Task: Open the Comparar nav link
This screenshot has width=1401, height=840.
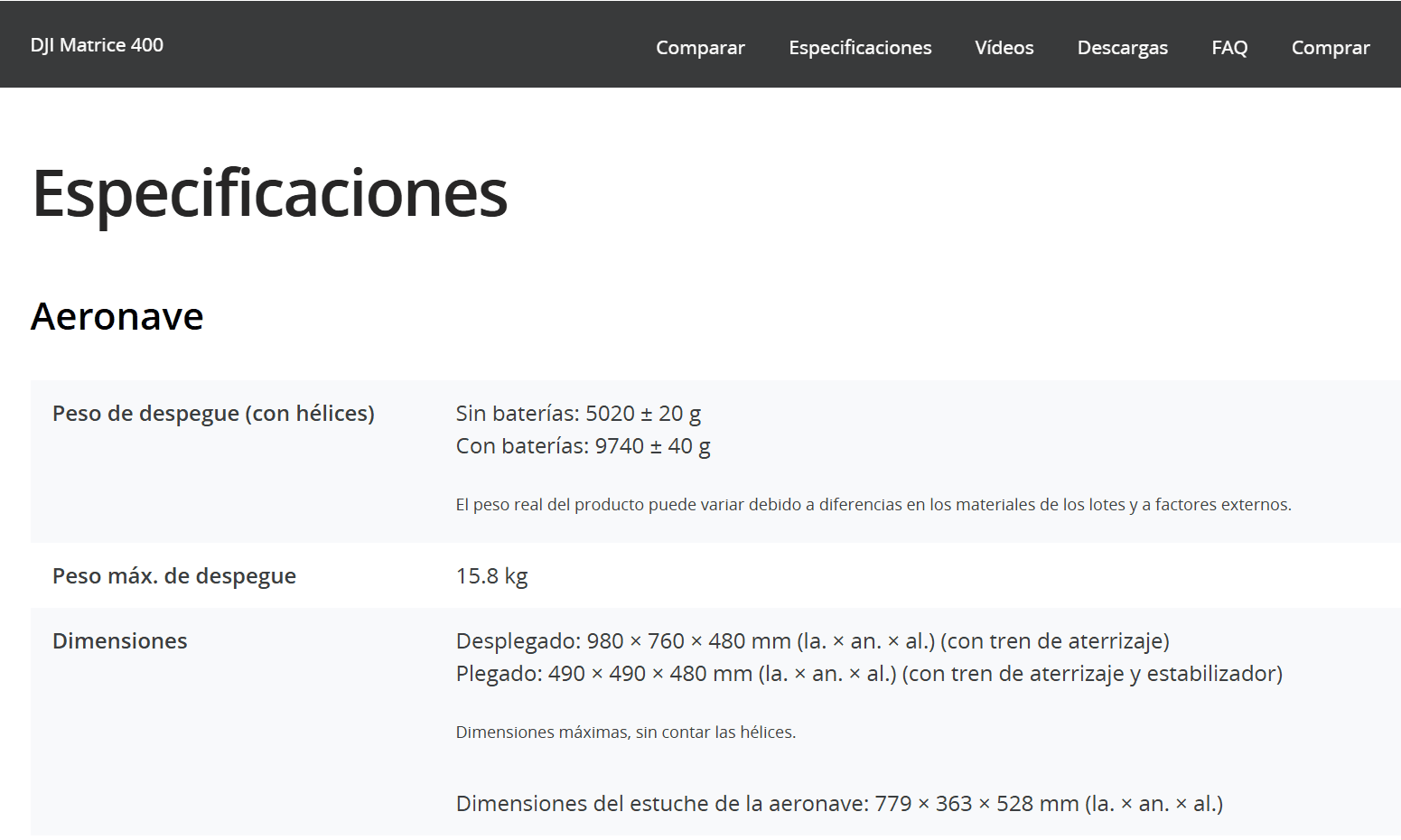Action: (700, 48)
